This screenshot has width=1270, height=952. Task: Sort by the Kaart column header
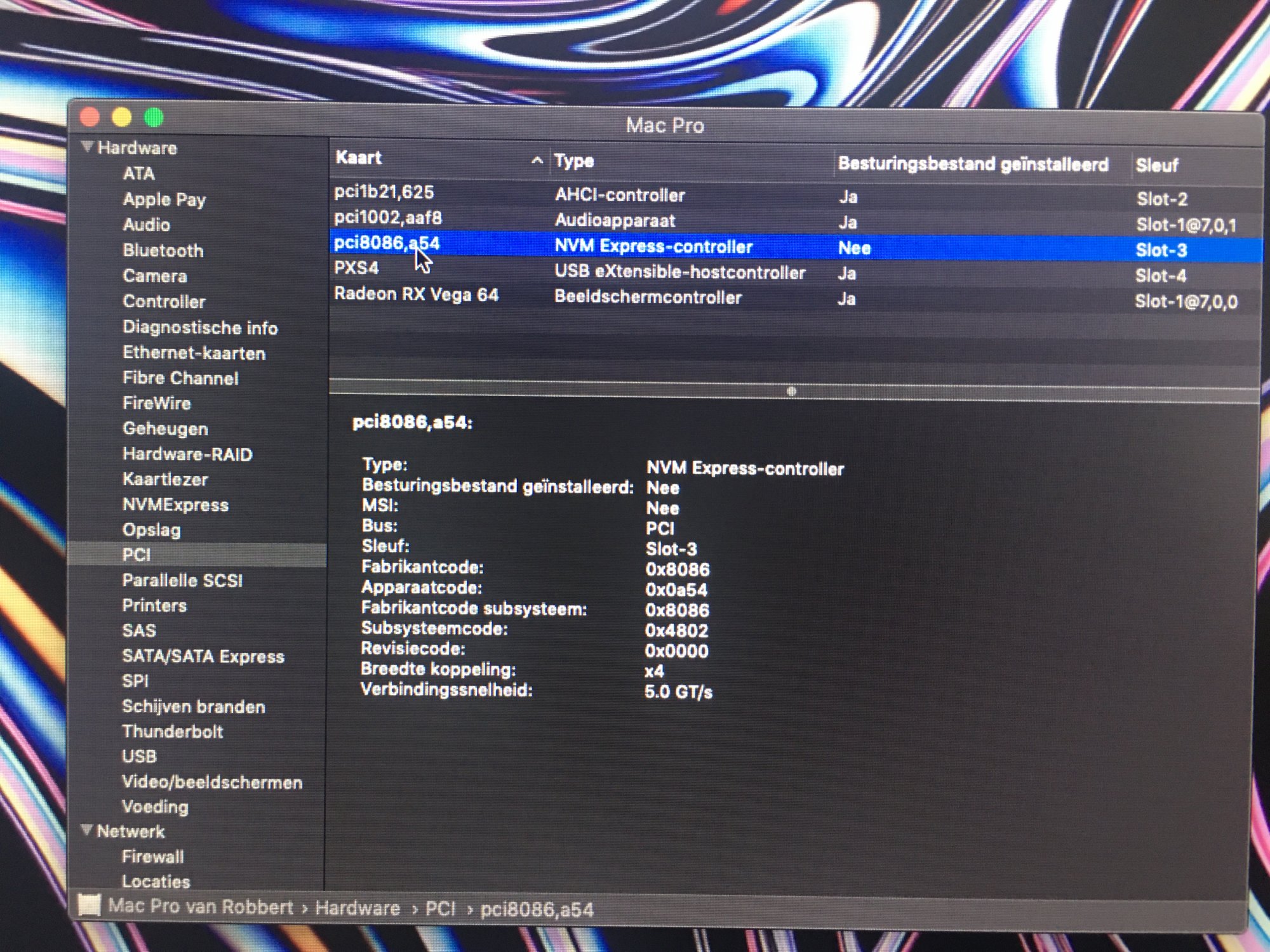tap(359, 157)
